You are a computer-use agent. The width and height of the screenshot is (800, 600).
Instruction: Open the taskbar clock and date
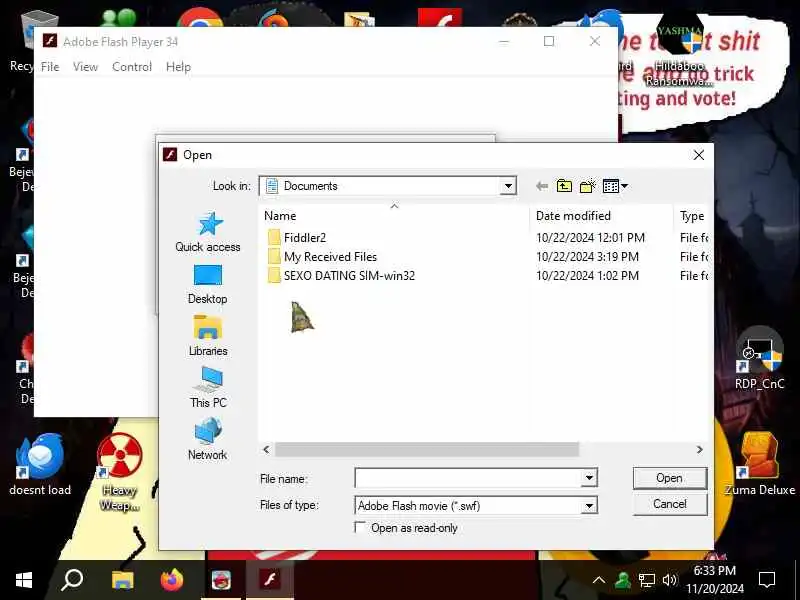point(714,580)
